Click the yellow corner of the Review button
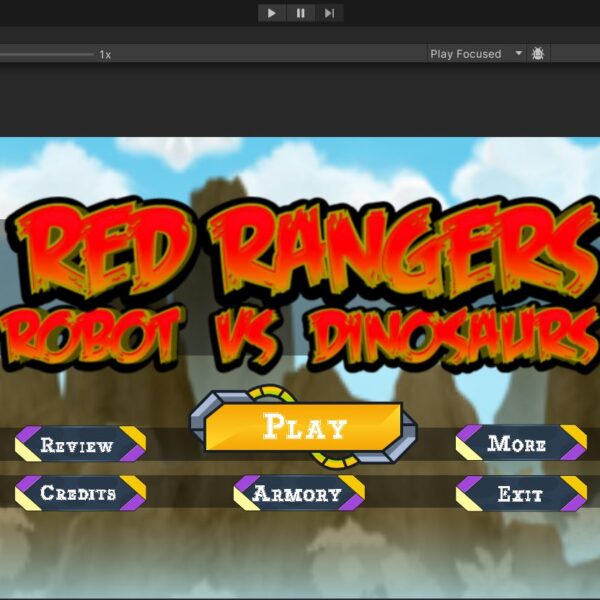This screenshot has width=600, height=600. coord(133,435)
